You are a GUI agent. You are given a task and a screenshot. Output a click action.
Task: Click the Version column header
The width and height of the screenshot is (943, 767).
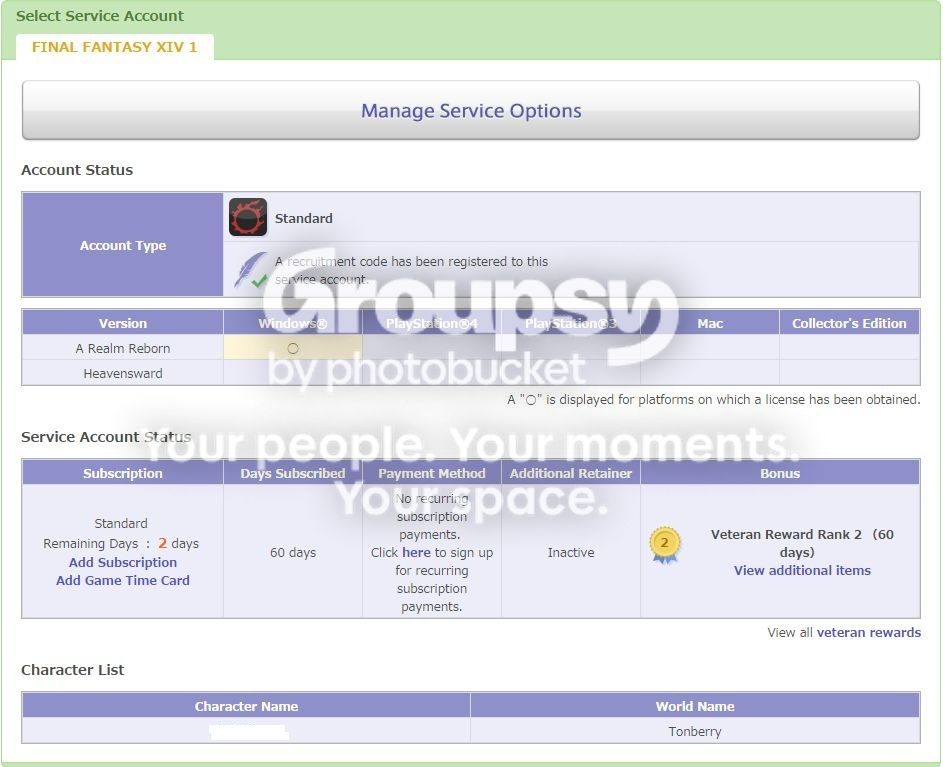point(123,323)
